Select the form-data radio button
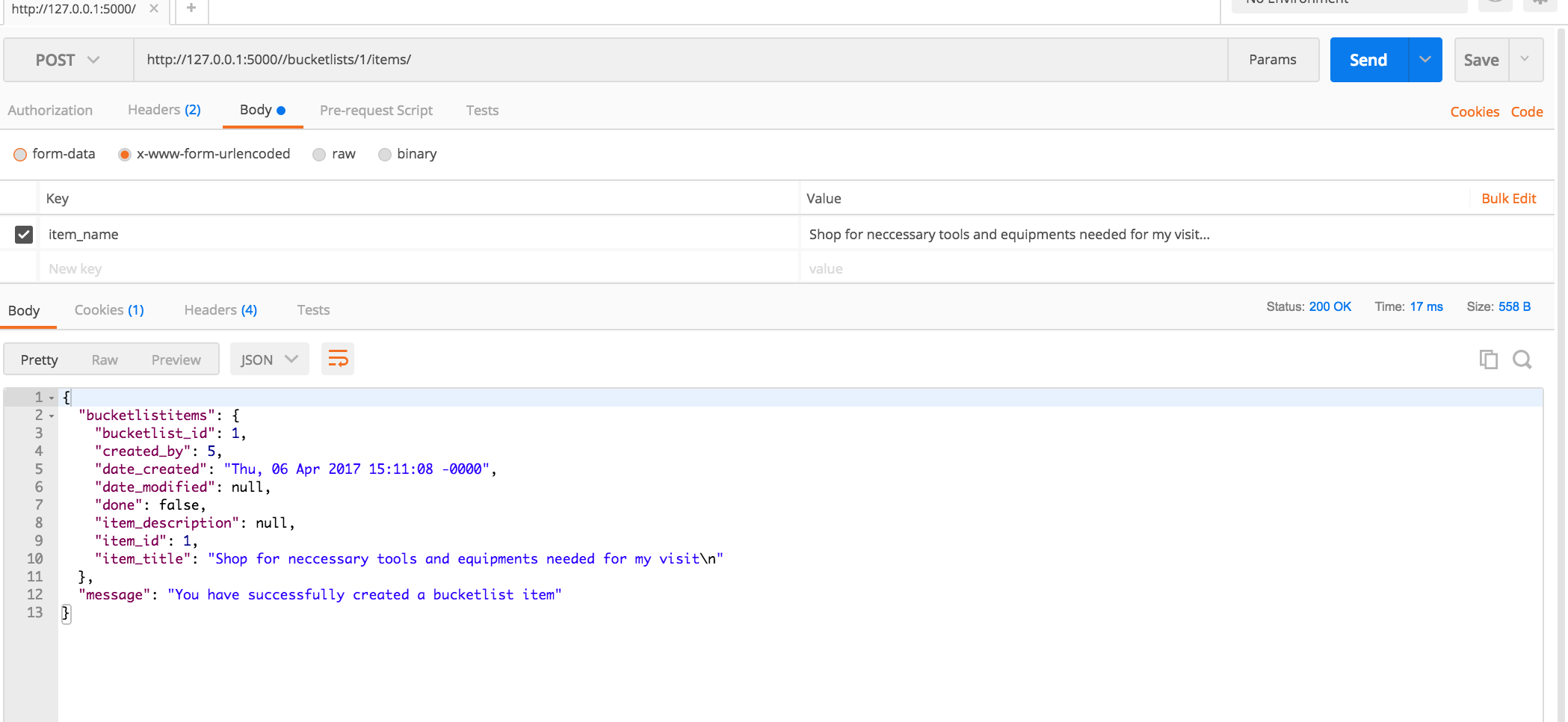Image resolution: width=1568 pixels, height=722 pixels. point(20,155)
